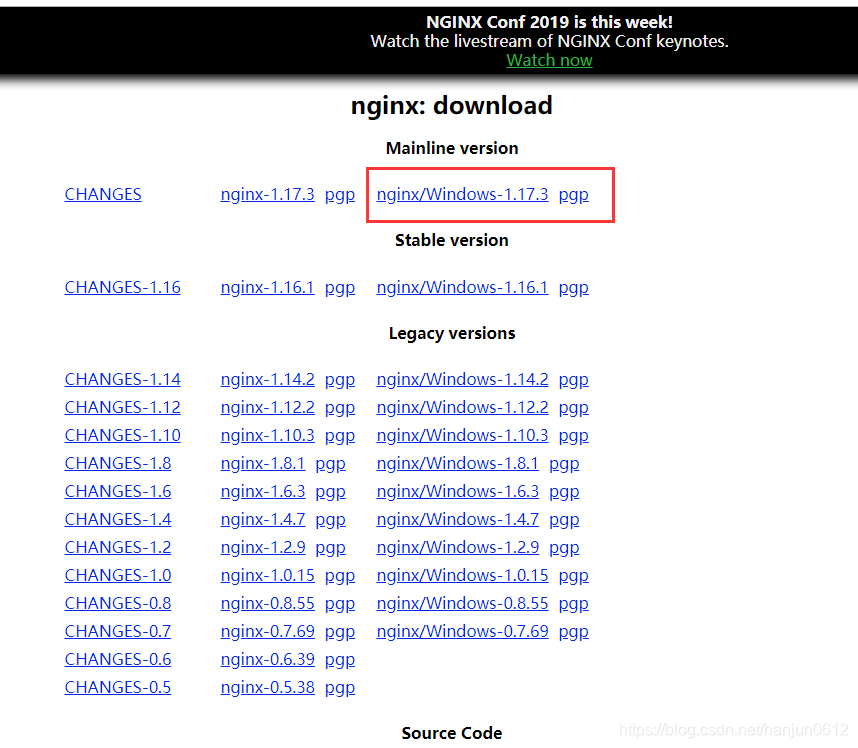The width and height of the screenshot is (858, 748).
Task: Download nginx-1.6.3
Action: point(263,491)
